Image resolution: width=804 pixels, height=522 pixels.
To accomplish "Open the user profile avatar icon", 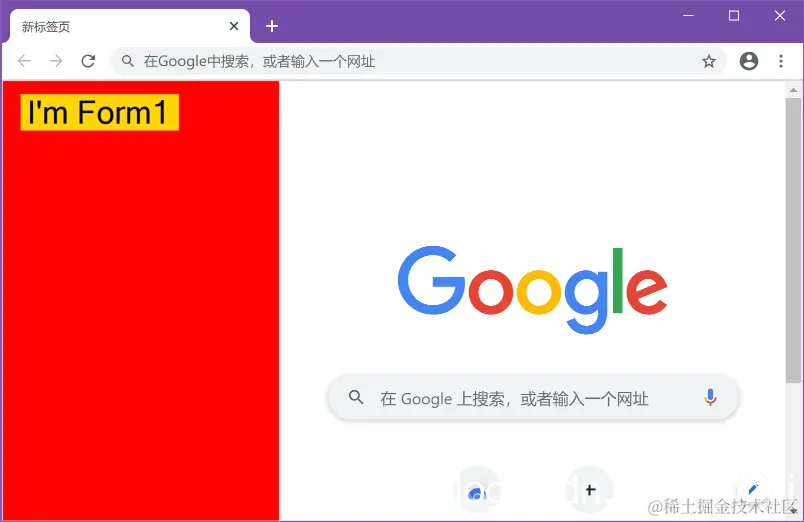I will 749,61.
